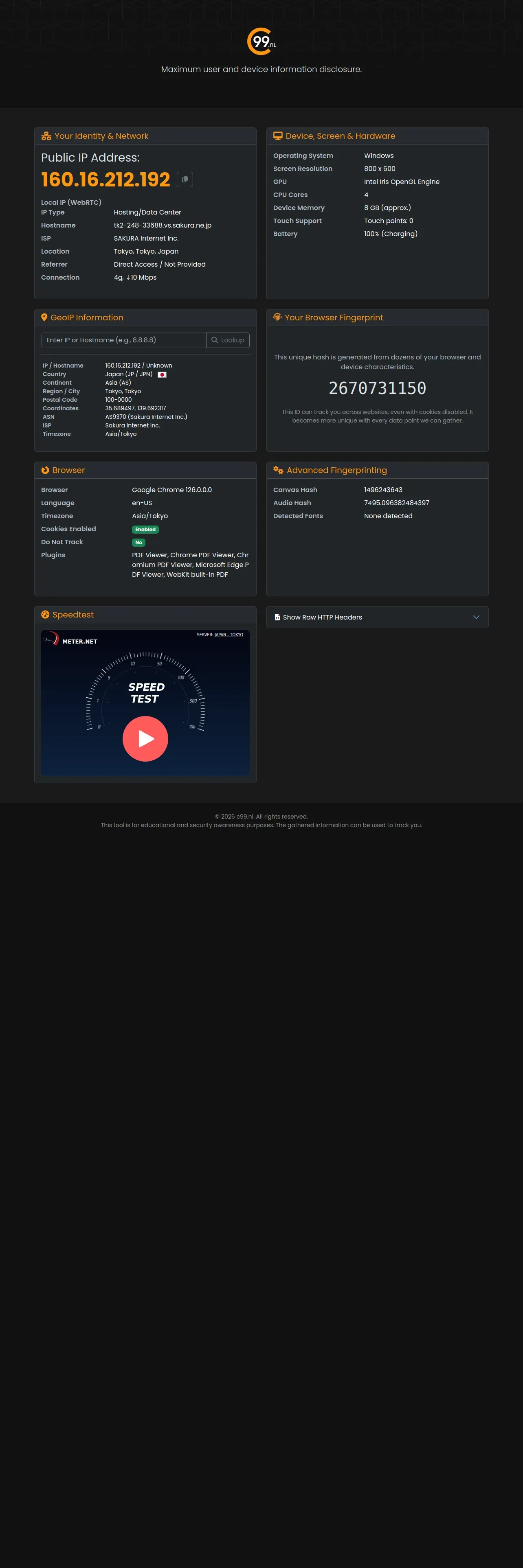Click the canvas hash '1496243643'
Screen dimensions: 523x1568
[383, 490]
